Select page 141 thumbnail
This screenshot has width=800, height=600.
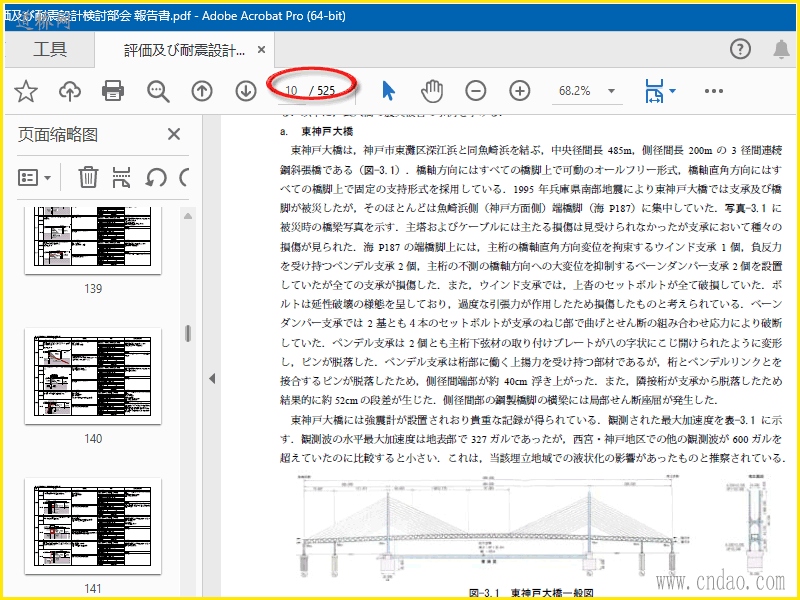coord(93,526)
